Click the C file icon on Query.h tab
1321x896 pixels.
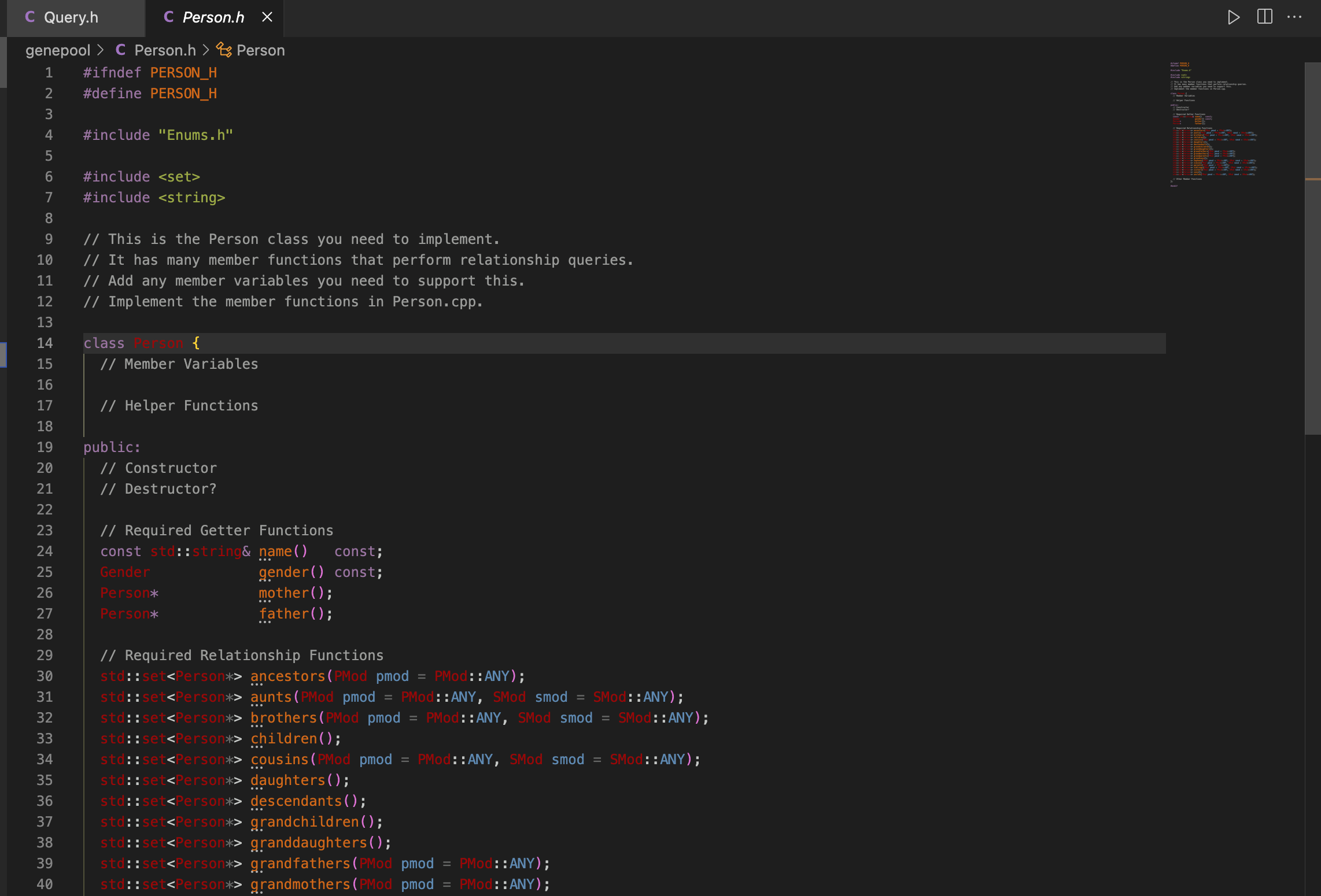30,17
